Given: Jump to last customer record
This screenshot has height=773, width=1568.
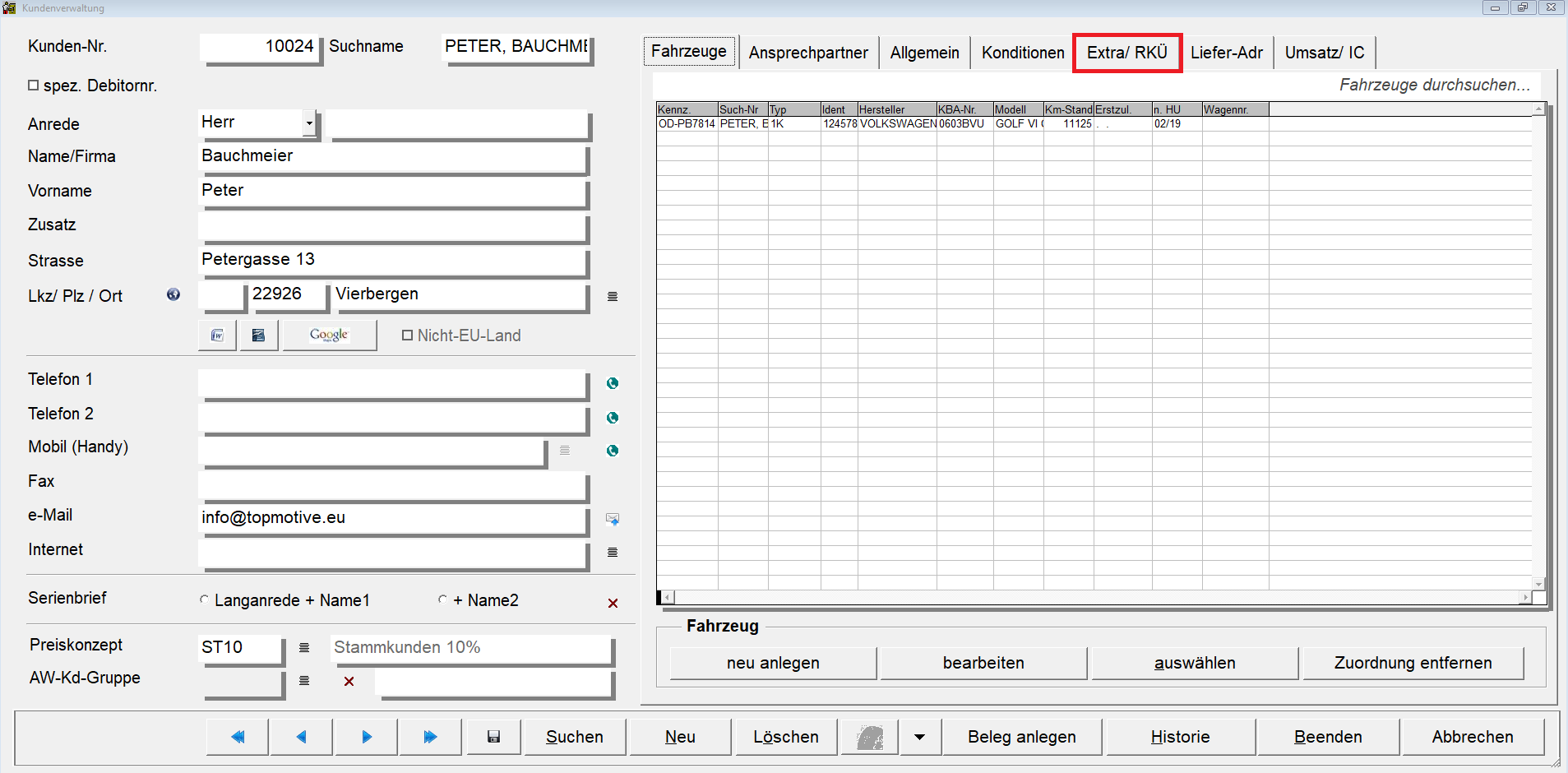Looking at the screenshot, I should click(430, 737).
